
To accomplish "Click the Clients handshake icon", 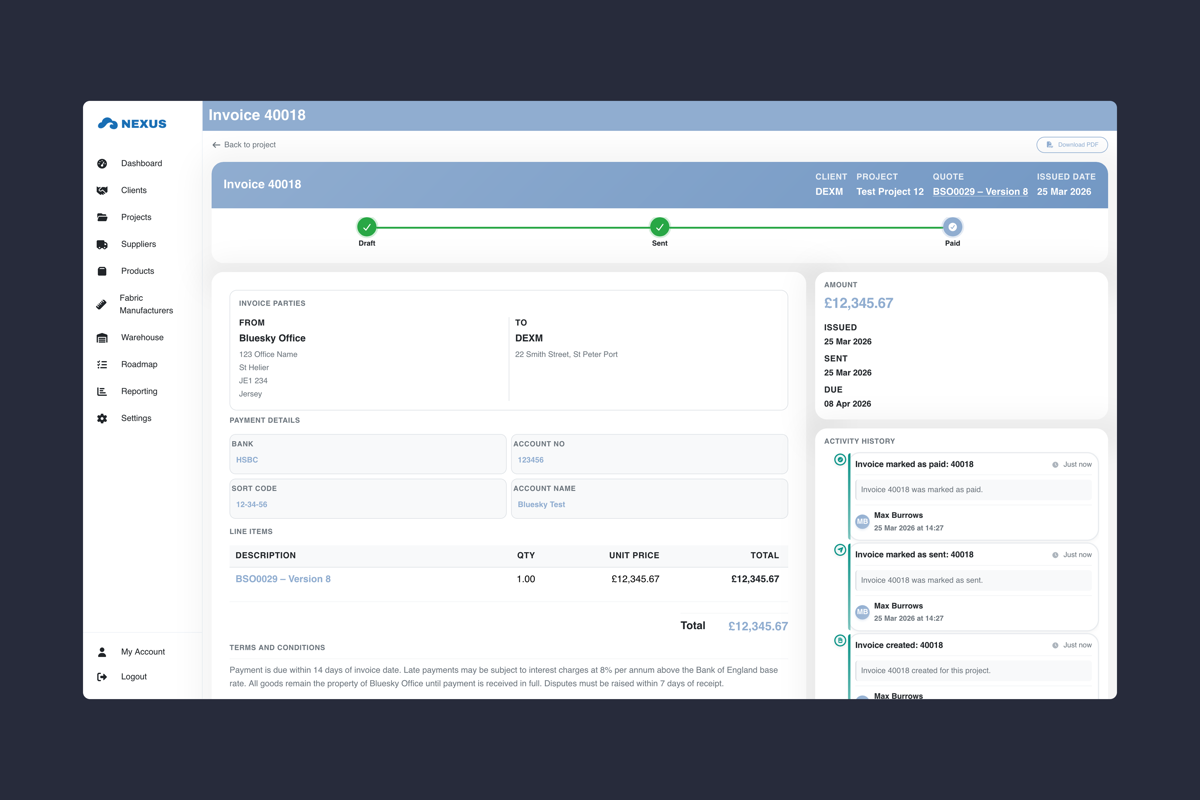I will pos(102,190).
